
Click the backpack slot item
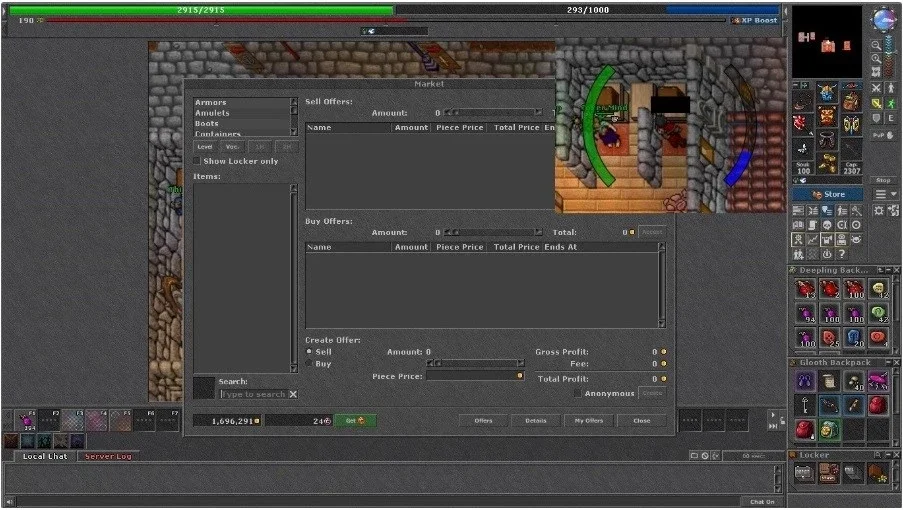click(x=852, y=101)
